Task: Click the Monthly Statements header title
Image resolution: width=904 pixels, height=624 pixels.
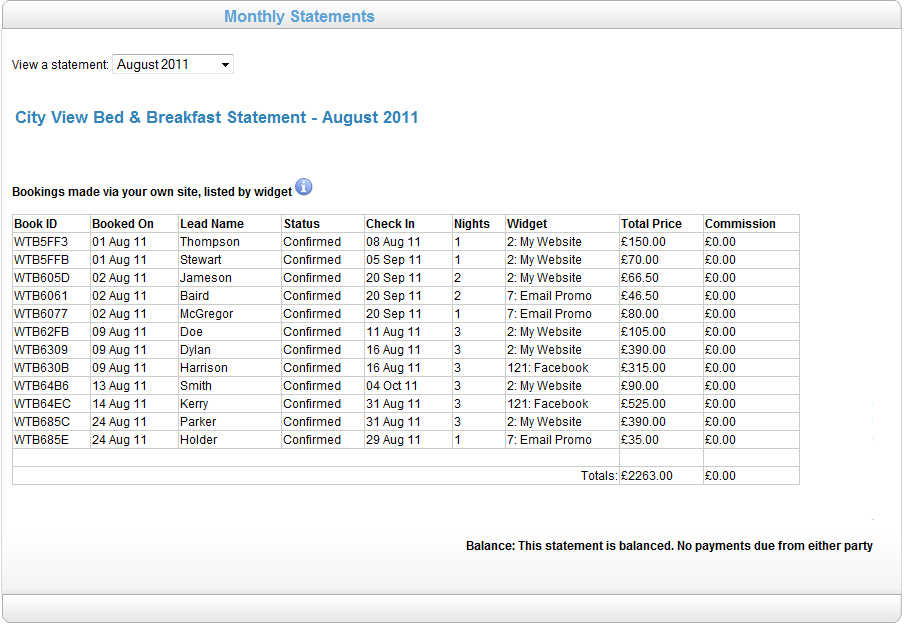Action: click(x=299, y=16)
